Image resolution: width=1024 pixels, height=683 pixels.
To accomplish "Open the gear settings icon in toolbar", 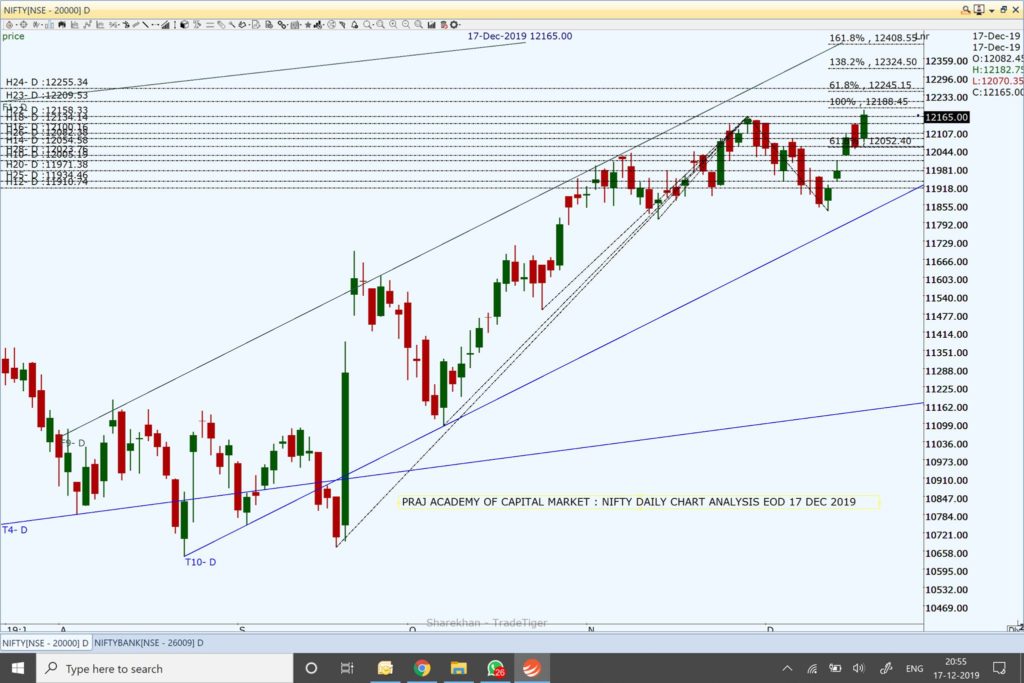I will pyautogui.click(x=454, y=25).
